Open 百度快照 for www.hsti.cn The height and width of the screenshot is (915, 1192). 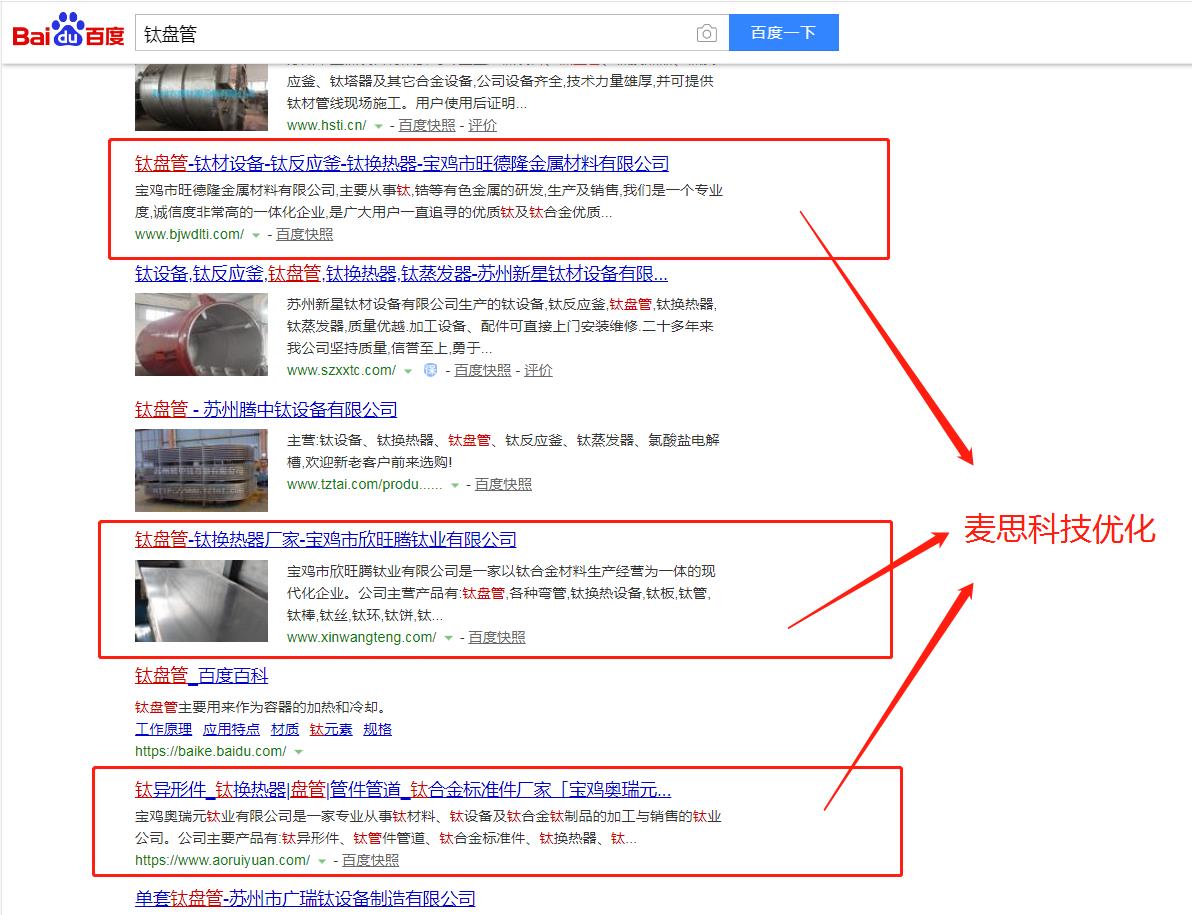[x=426, y=125]
